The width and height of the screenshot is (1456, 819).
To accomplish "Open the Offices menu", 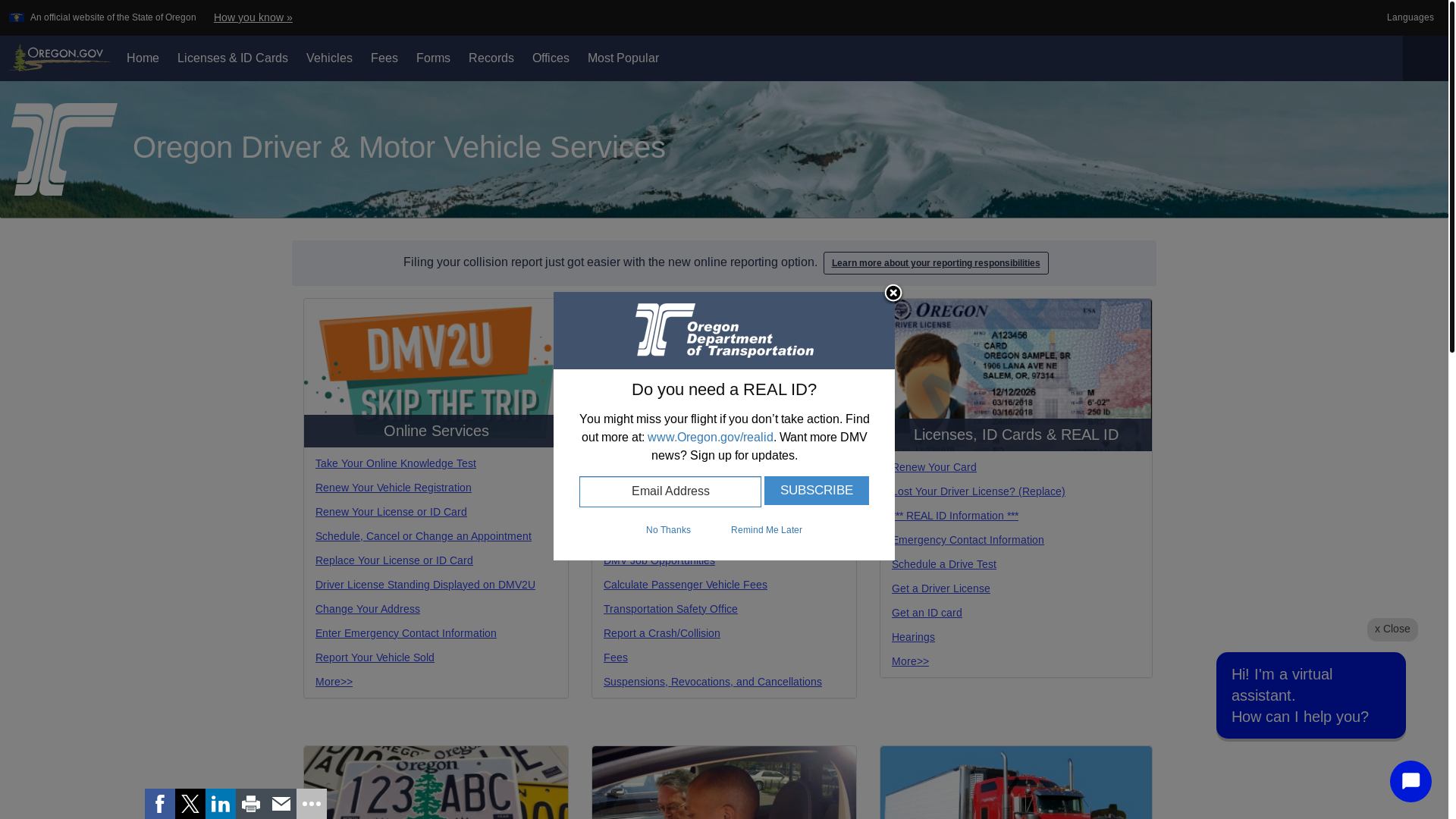I will [x=551, y=58].
